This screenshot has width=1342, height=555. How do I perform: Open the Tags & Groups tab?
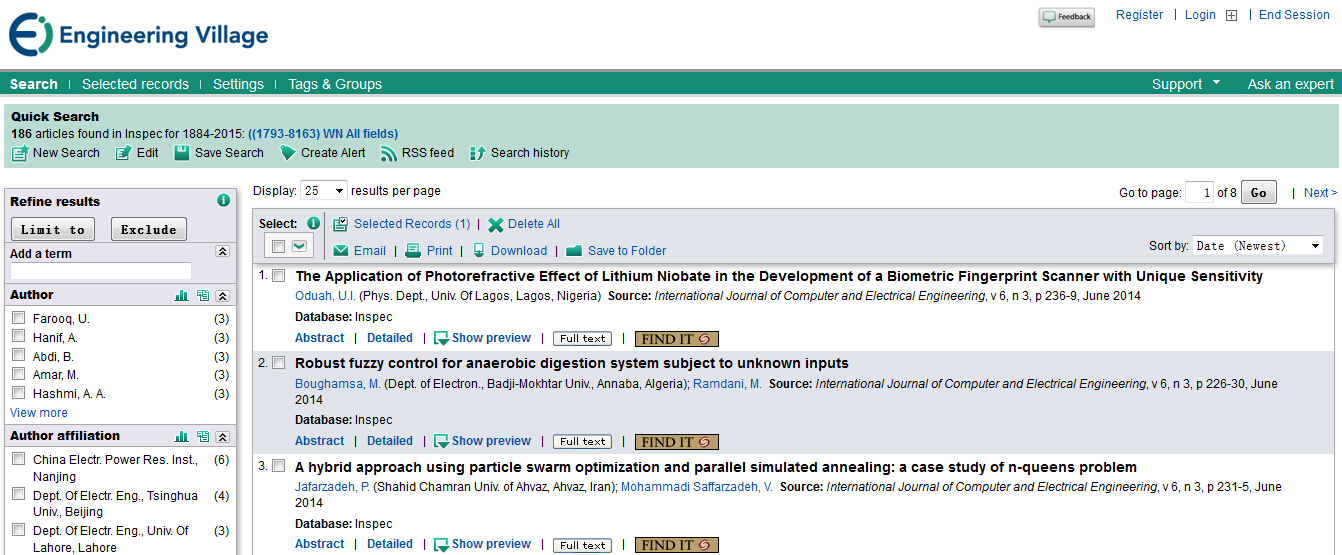[335, 85]
